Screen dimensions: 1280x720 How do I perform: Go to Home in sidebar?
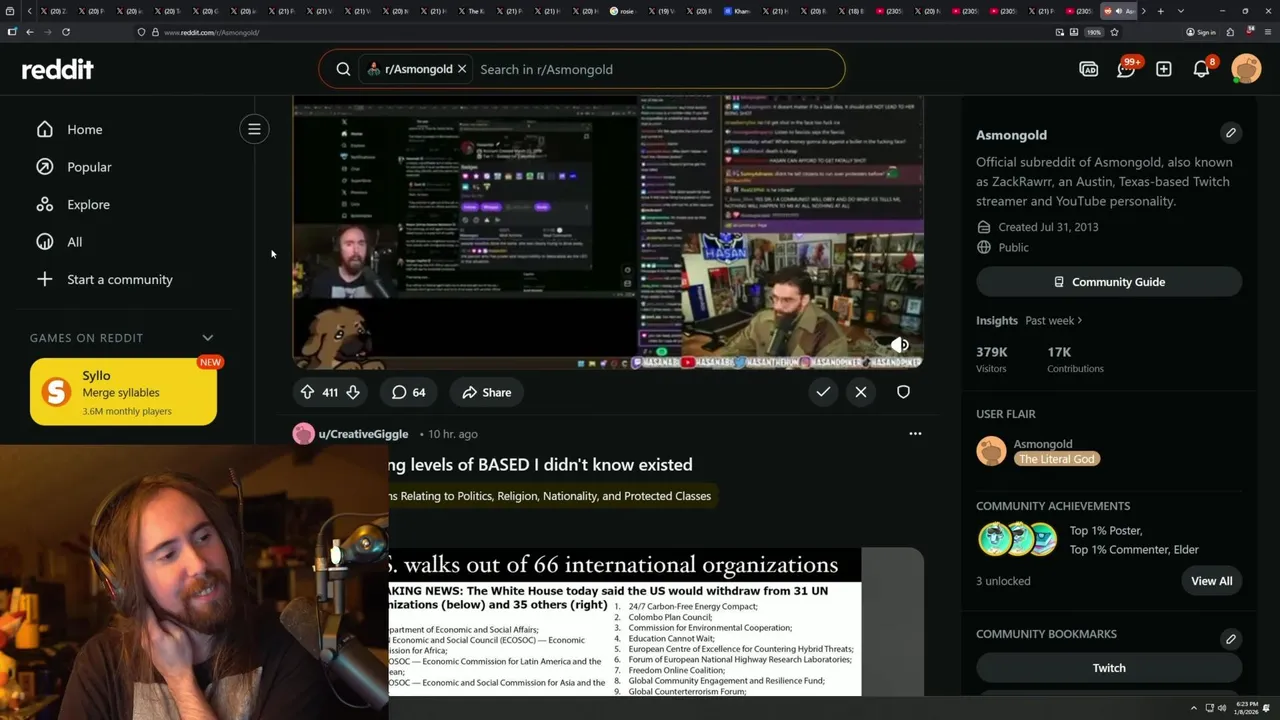(x=85, y=129)
